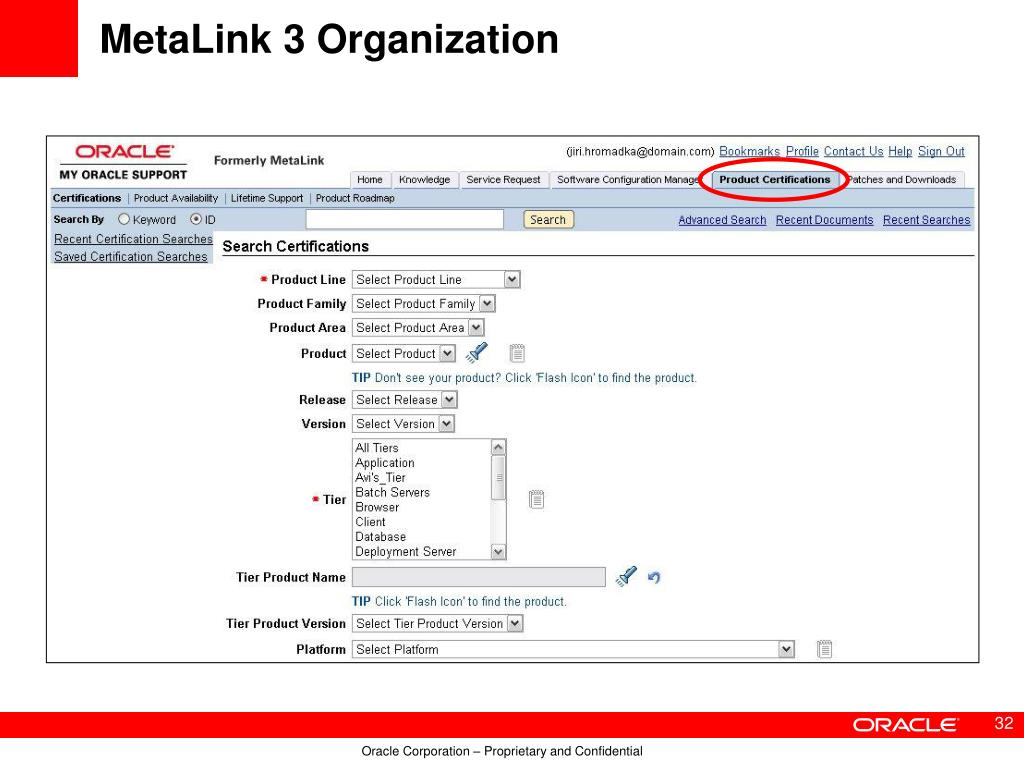The height and width of the screenshot is (768, 1024).
Task: Click the Tier Product Name field
Action: click(x=479, y=577)
